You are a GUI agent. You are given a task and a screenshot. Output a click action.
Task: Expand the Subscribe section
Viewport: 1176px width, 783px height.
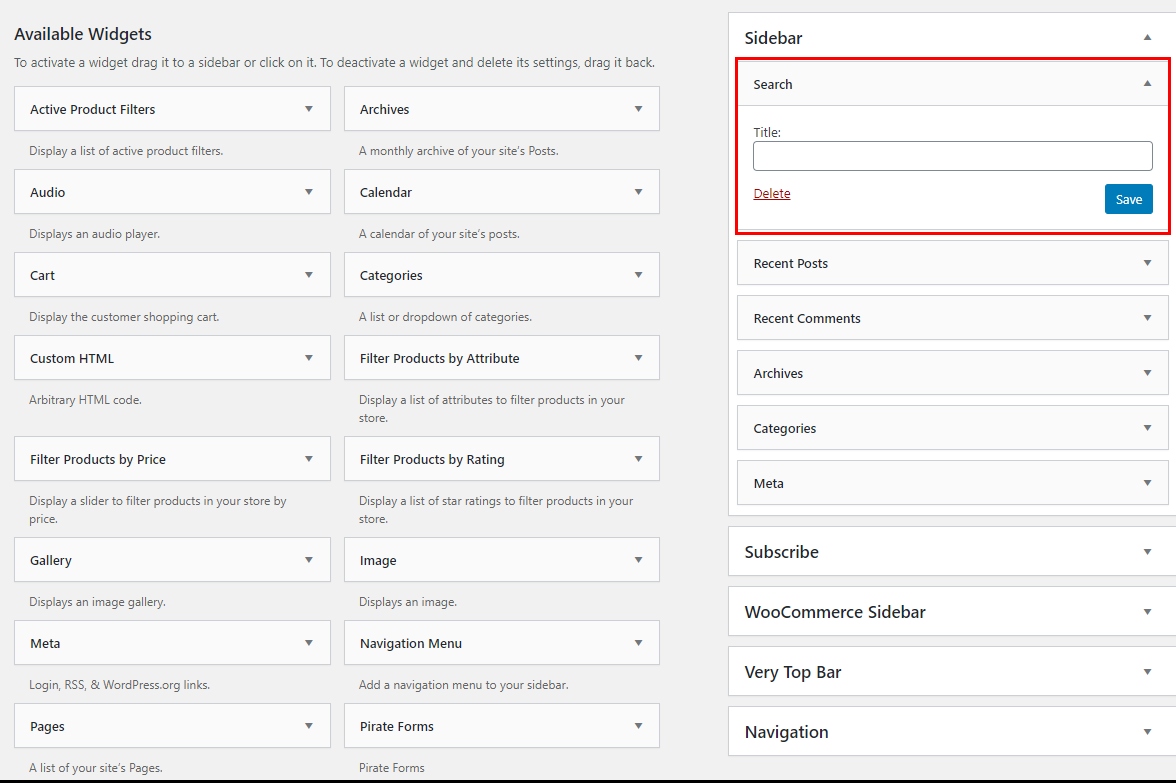[1147, 551]
